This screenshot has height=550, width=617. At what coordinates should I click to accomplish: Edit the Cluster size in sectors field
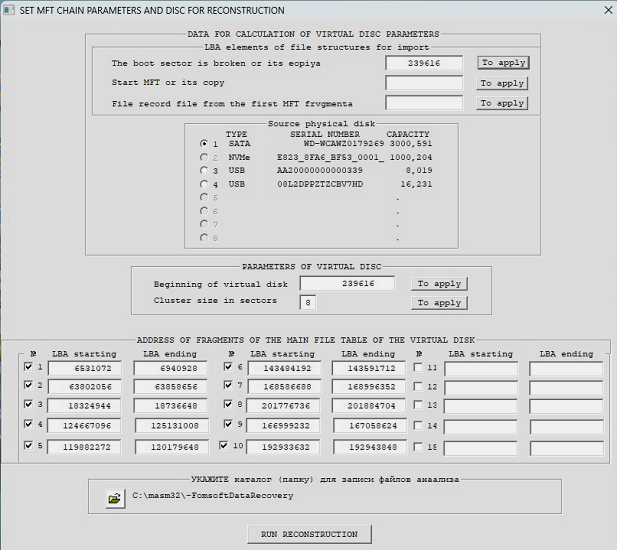pos(308,303)
